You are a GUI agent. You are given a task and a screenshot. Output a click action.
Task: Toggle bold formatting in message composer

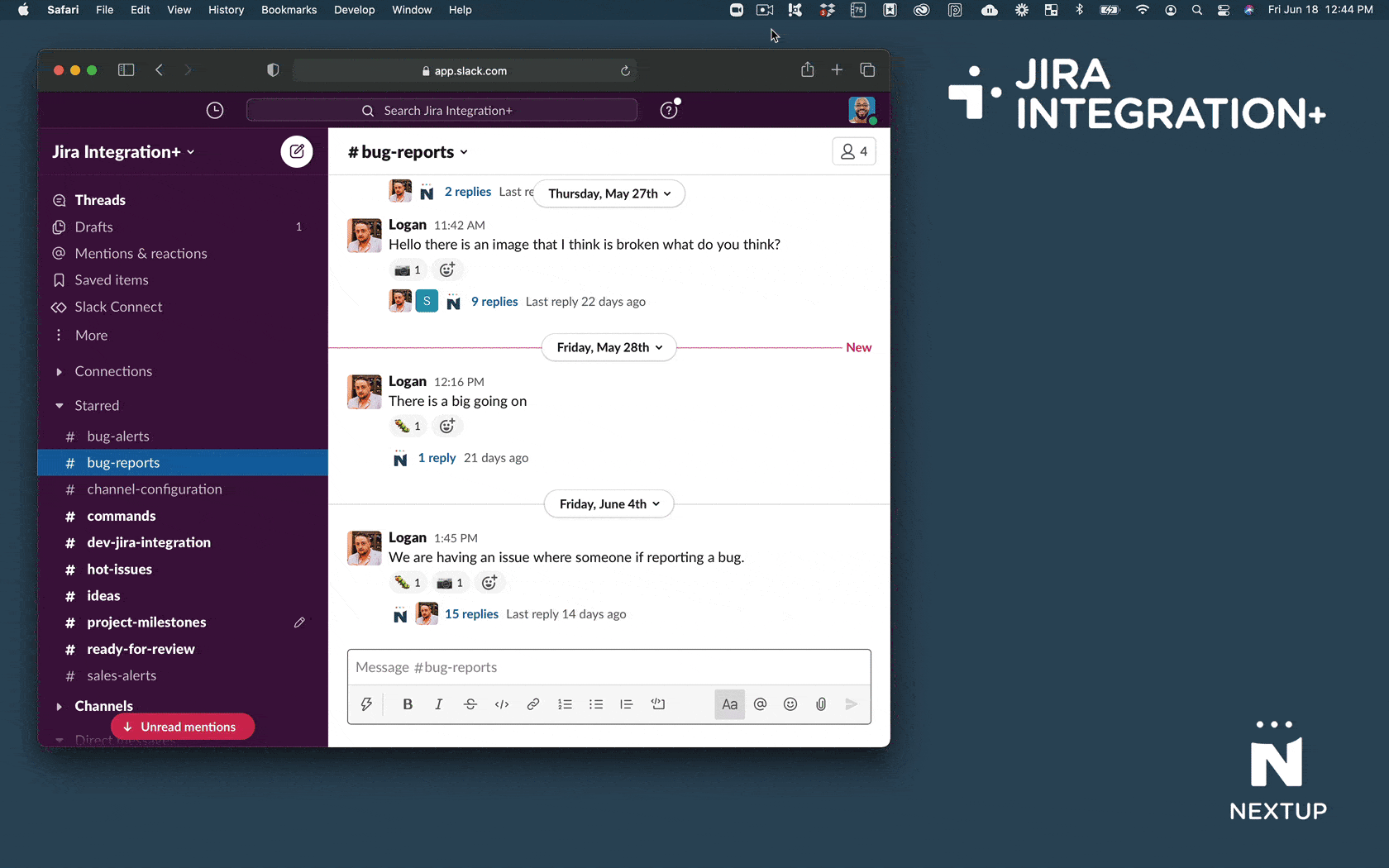[x=408, y=704]
